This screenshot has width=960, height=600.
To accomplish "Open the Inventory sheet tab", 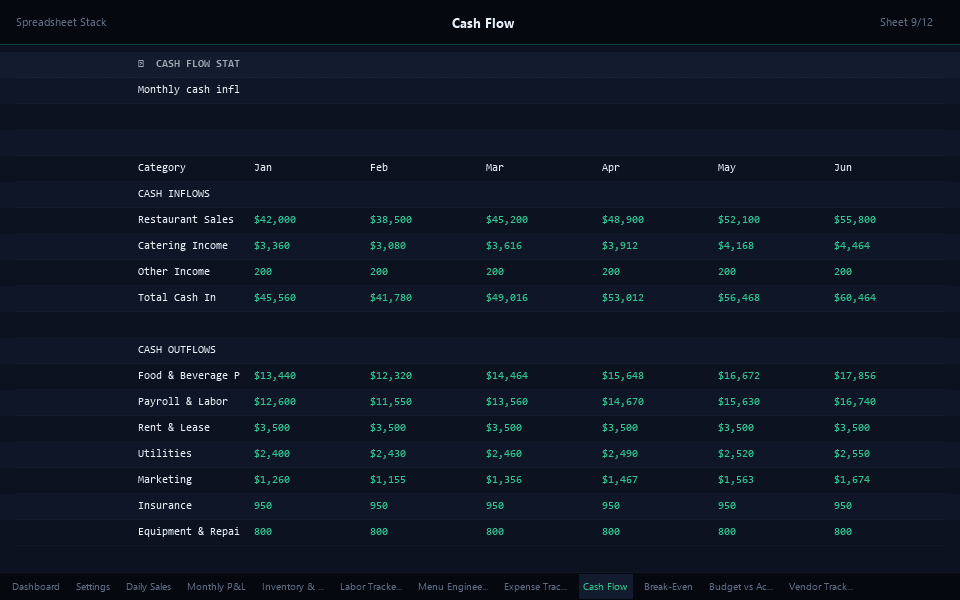I will (x=293, y=587).
